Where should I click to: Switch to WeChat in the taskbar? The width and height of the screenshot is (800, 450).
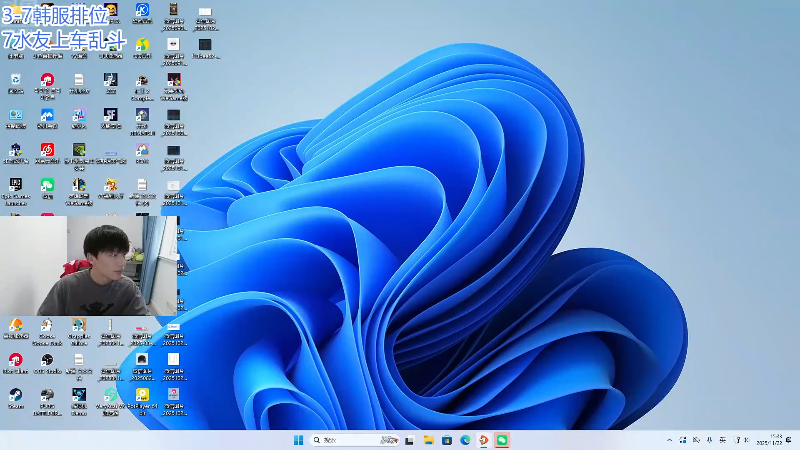point(502,440)
